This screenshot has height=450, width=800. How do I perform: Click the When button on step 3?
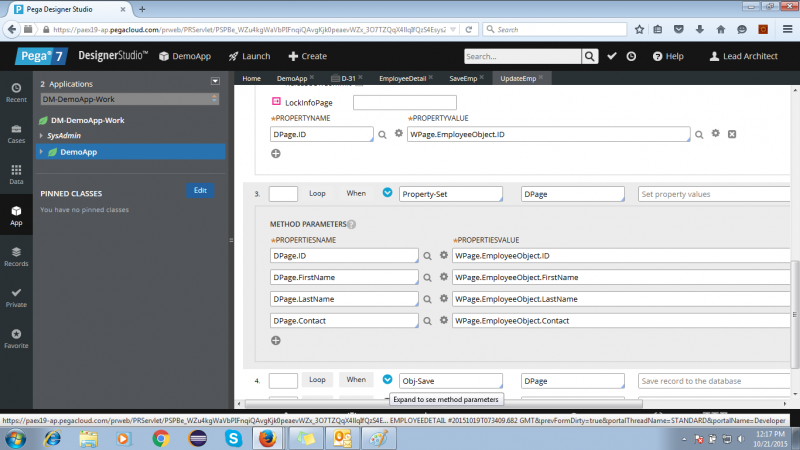coord(356,193)
